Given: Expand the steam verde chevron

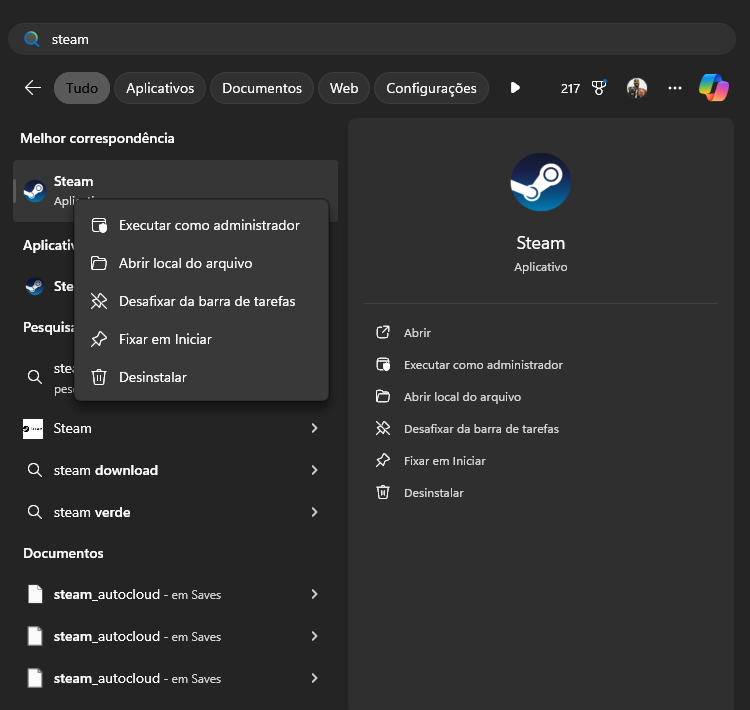Looking at the screenshot, I should (314, 512).
